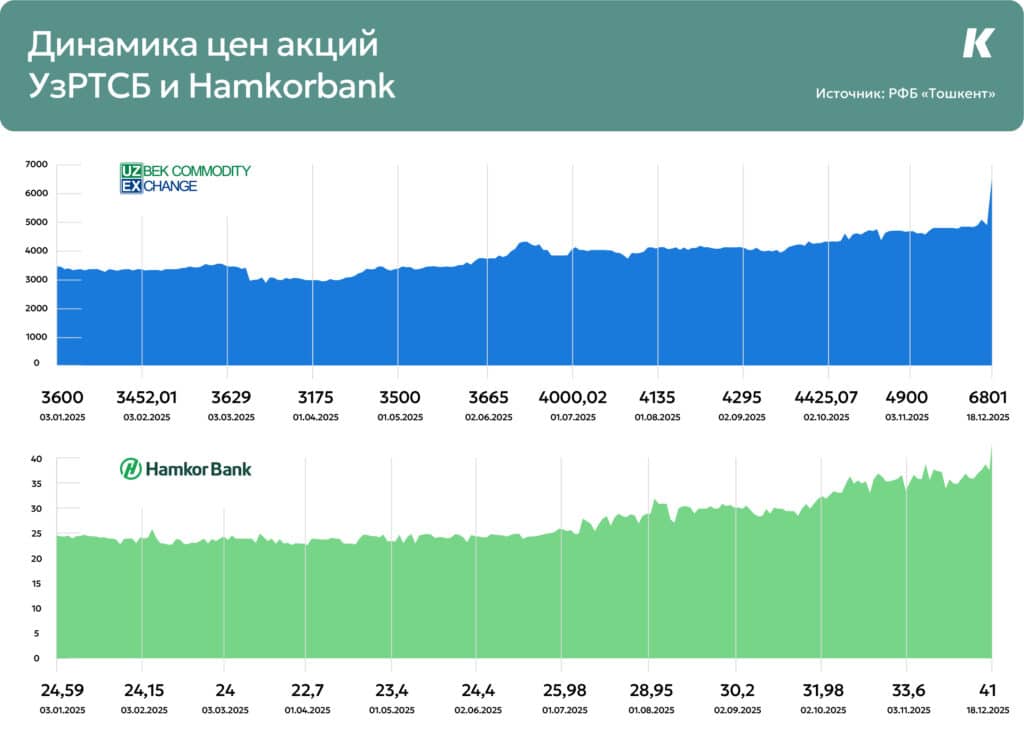Image resolution: width=1024 pixels, height=741 pixels.
Task: Select the 30,2 value label for 02.09.2025
Action: [x=736, y=690]
